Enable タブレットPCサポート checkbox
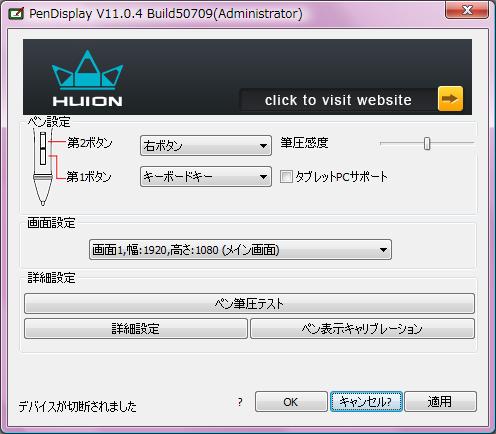Screen dimensions: 496x434 (286, 177)
